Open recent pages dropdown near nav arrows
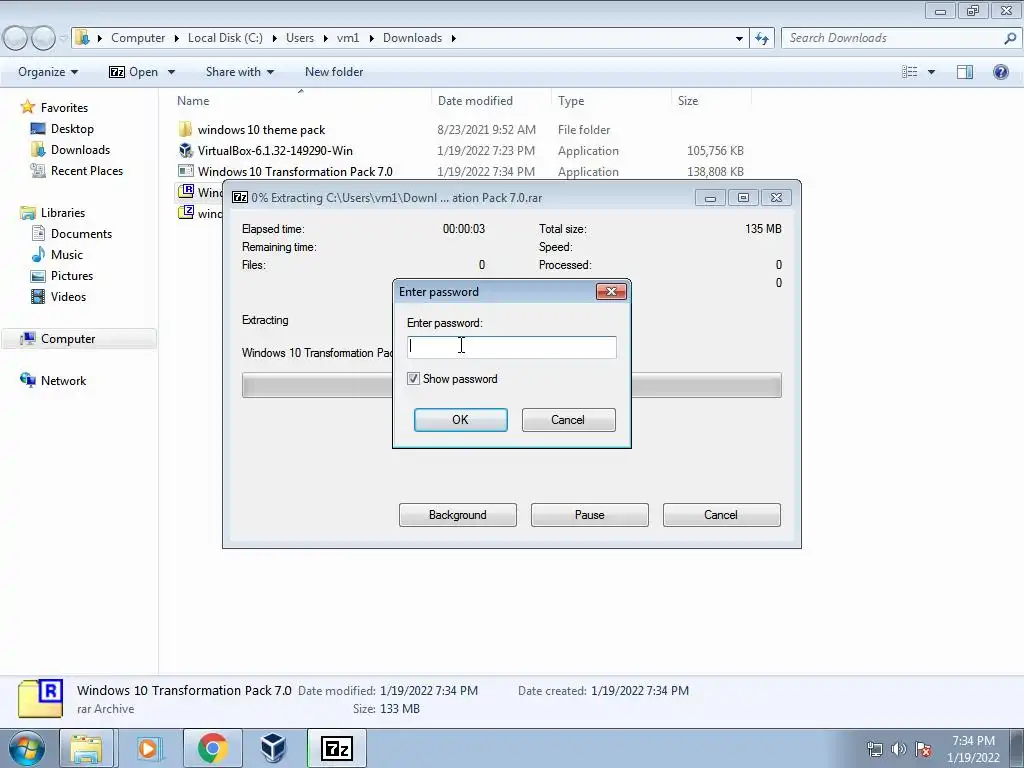This screenshot has height=768, width=1024. 63,38
